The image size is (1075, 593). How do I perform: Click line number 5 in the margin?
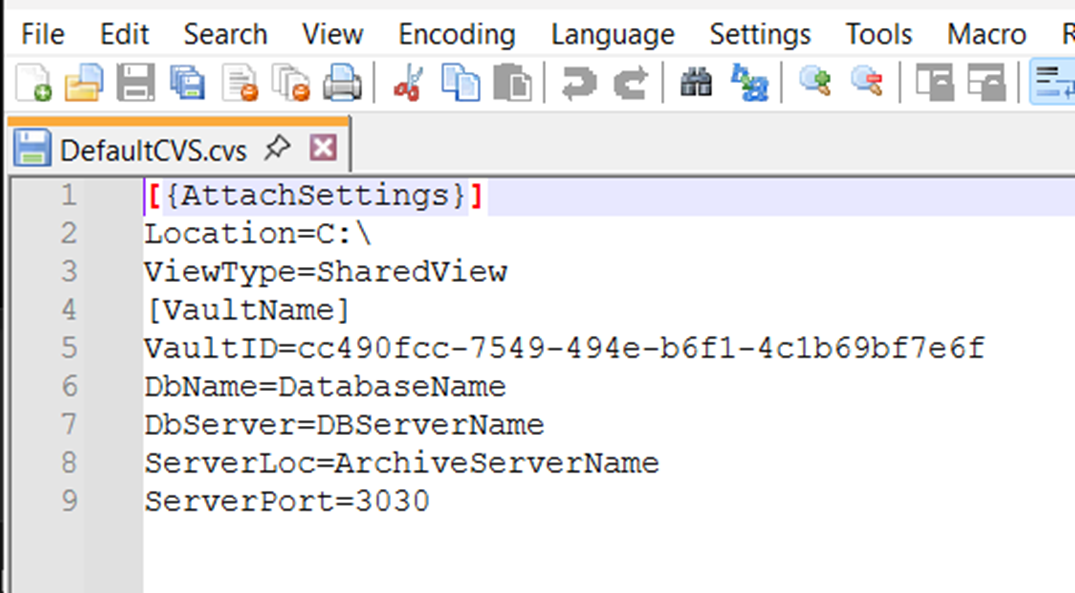coord(69,348)
